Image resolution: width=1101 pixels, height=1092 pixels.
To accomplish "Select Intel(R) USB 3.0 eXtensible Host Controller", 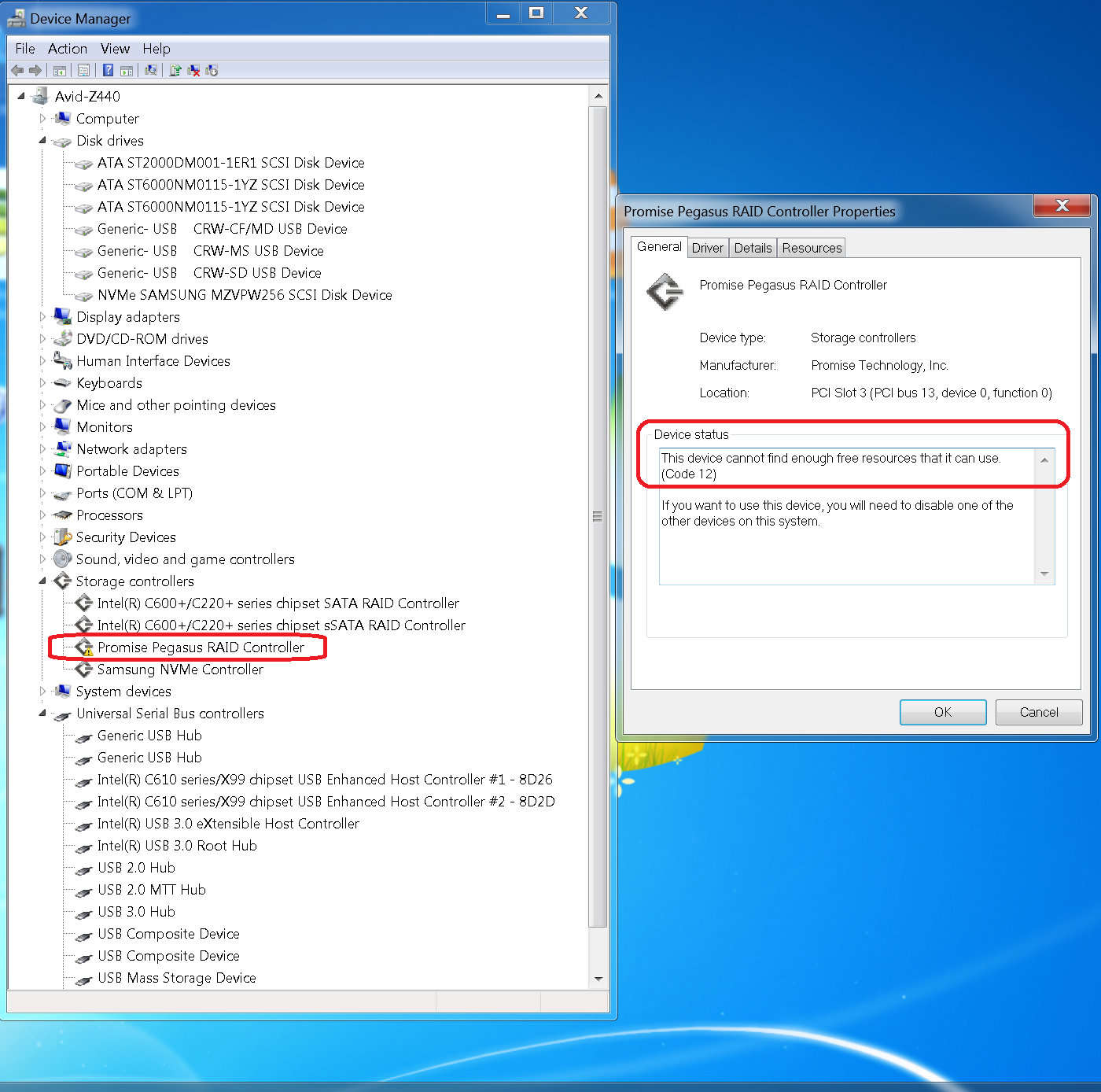I will coord(228,824).
